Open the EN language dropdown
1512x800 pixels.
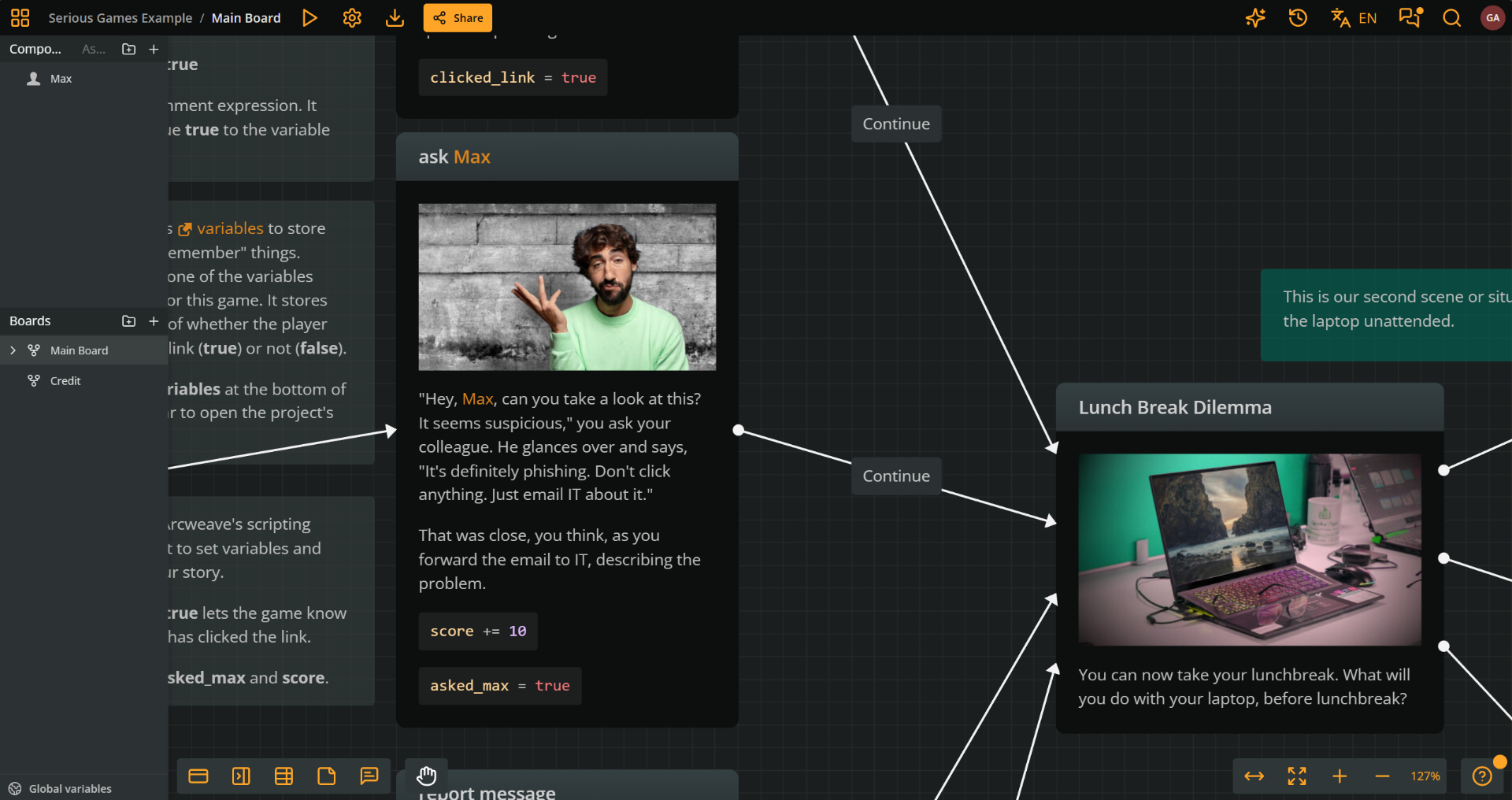[x=1354, y=18]
